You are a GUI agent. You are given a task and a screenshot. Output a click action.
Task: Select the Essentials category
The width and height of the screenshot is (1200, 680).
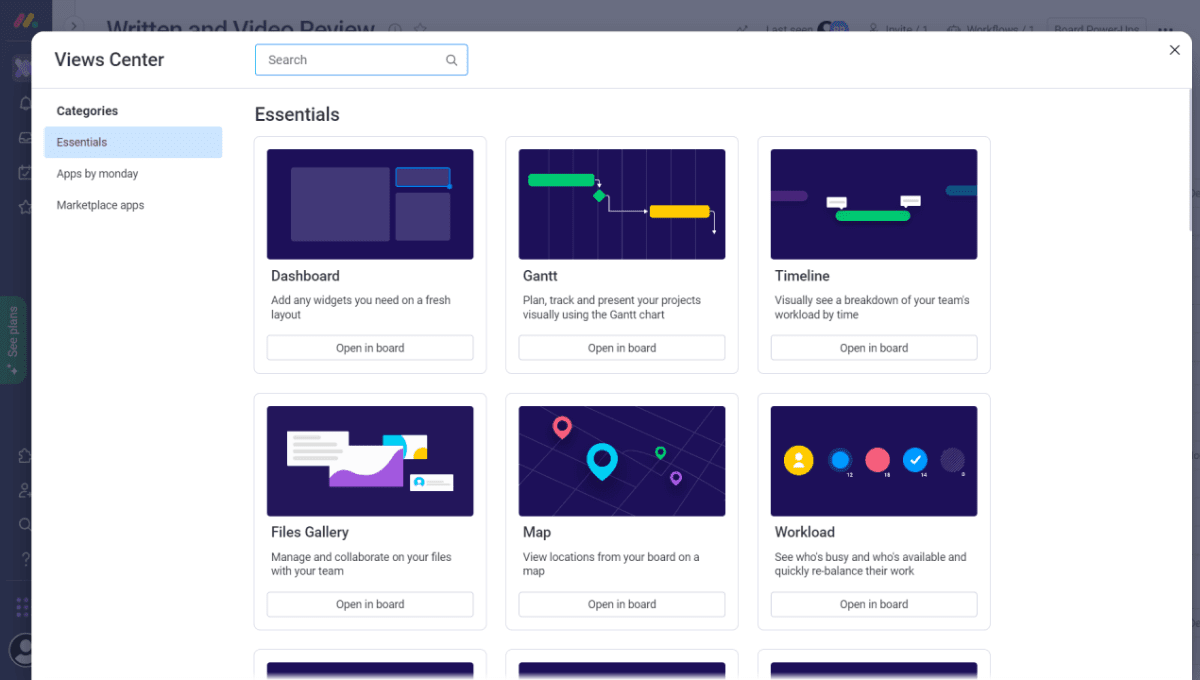tap(132, 142)
